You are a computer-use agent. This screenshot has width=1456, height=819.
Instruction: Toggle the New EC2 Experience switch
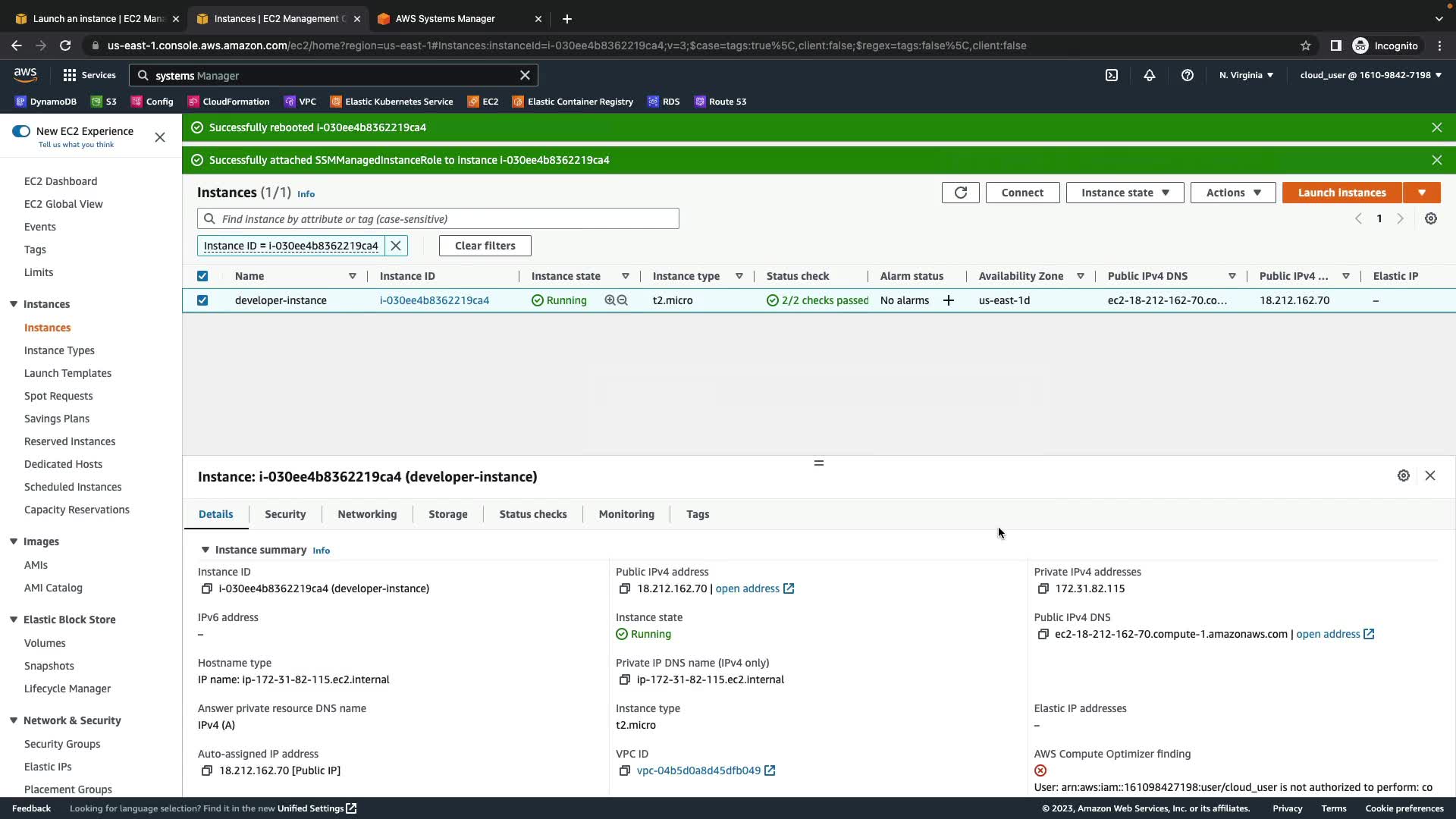(21, 131)
